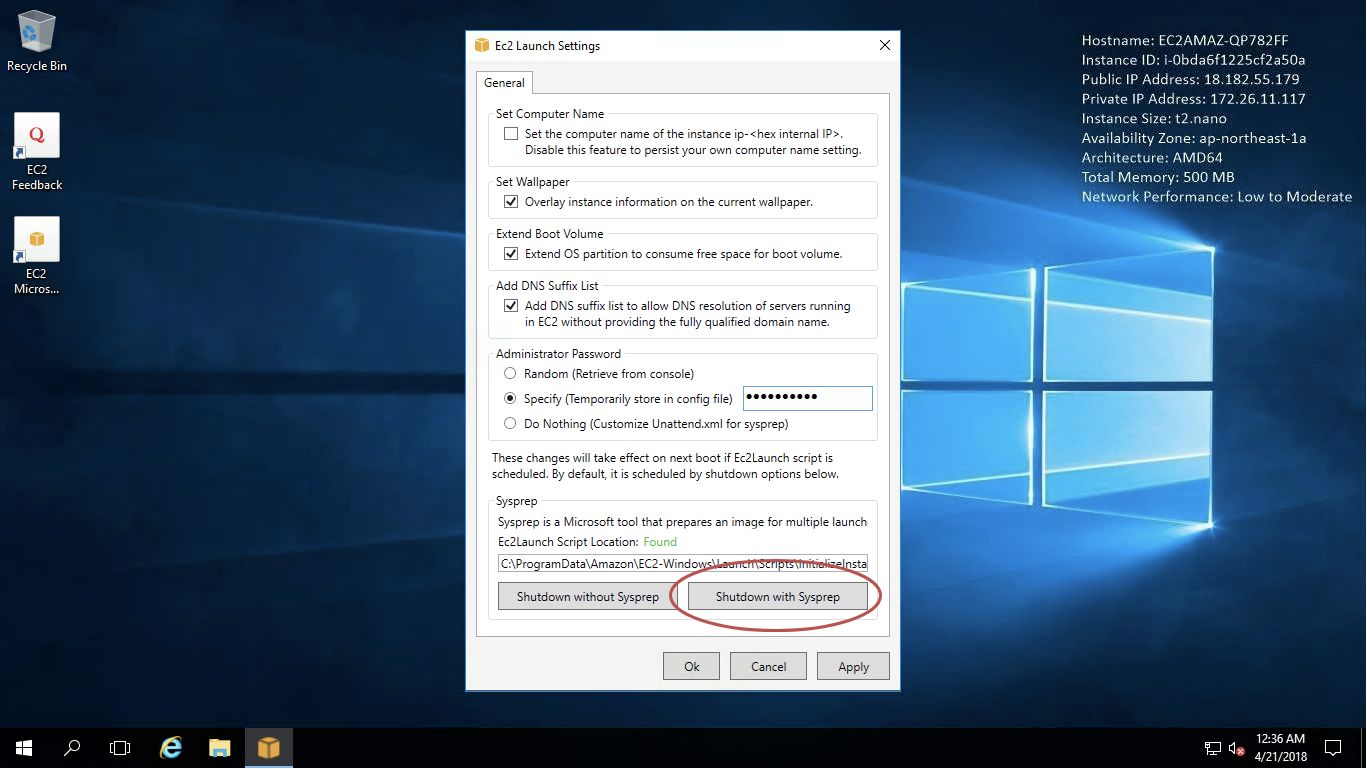Enable the Set Computer Name checkbox
This screenshot has height=769, width=1367.
pyautogui.click(x=511, y=134)
